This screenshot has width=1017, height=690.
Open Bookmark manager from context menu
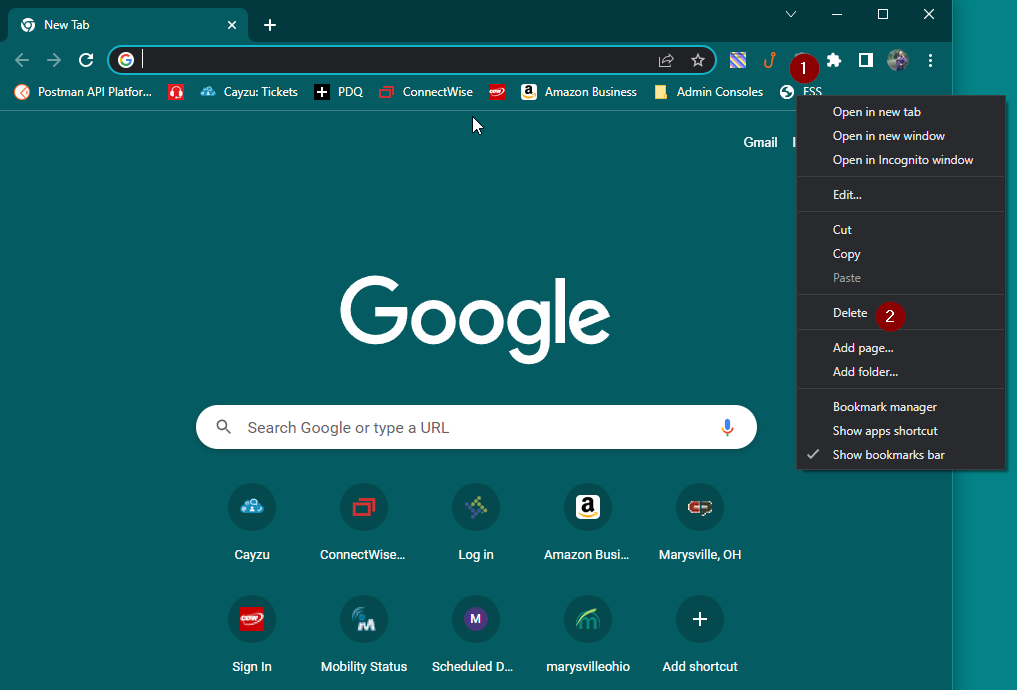pyautogui.click(x=884, y=407)
